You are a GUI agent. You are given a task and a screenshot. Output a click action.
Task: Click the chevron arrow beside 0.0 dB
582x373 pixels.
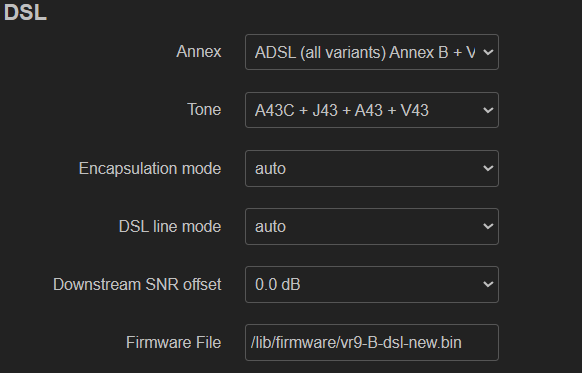(x=488, y=284)
